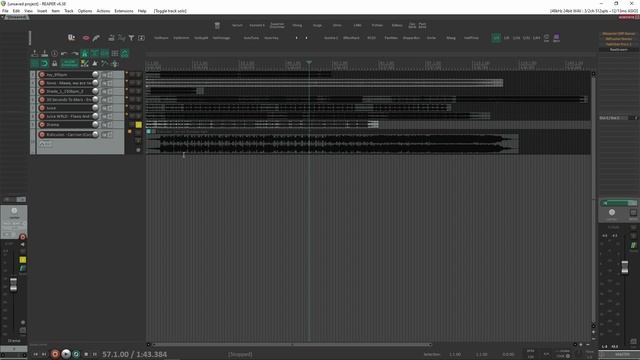The height and width of the screenshot is (360, 640).
Task: Click the purple icon beside grid buttons
Action: (556, 38)
